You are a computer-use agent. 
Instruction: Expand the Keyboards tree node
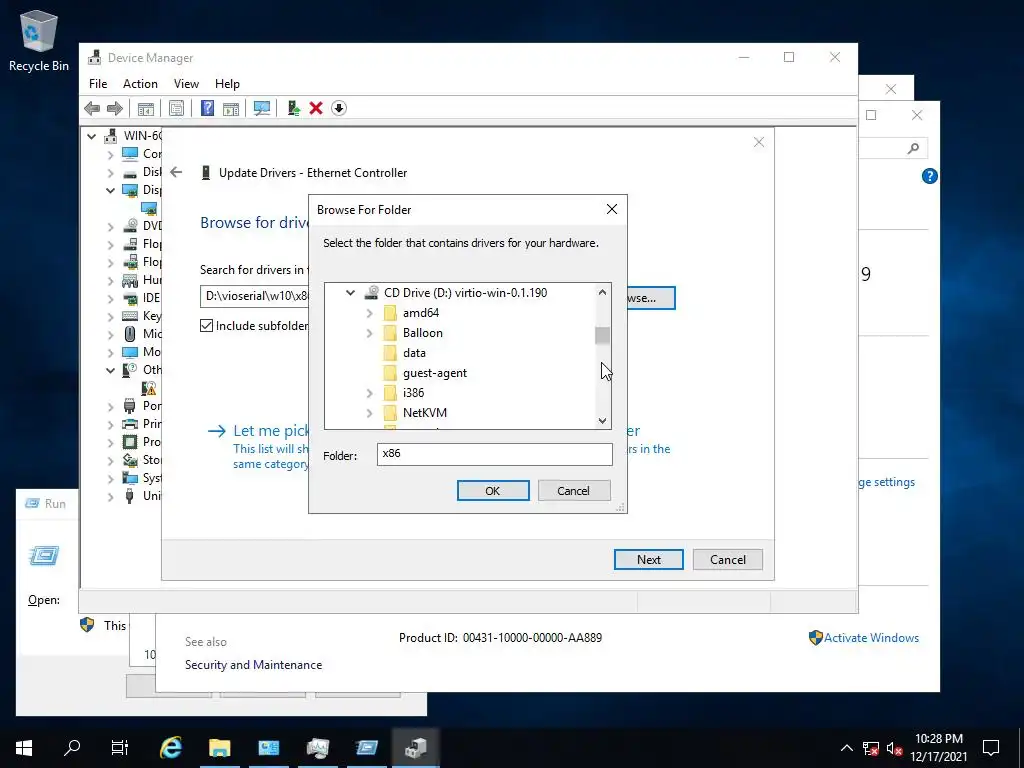tap(110, 317)
